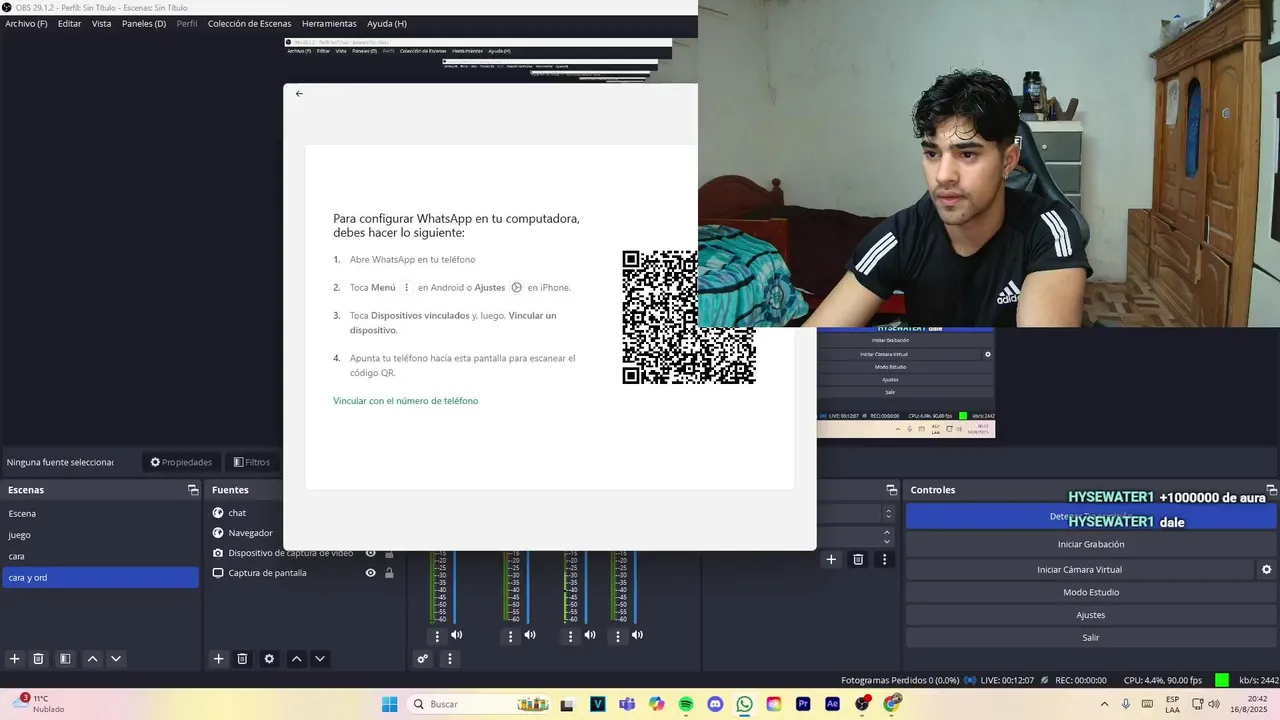Move source down arrow in Fuentes
The image size is (1280, 720).
(320, 659)
